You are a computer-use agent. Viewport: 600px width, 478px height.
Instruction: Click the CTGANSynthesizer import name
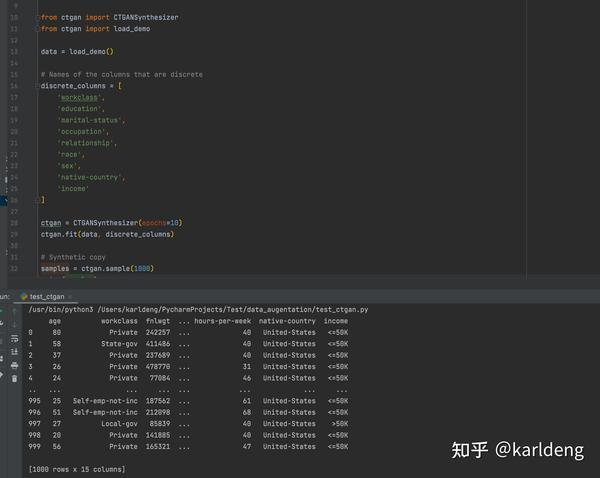[146, 17]
